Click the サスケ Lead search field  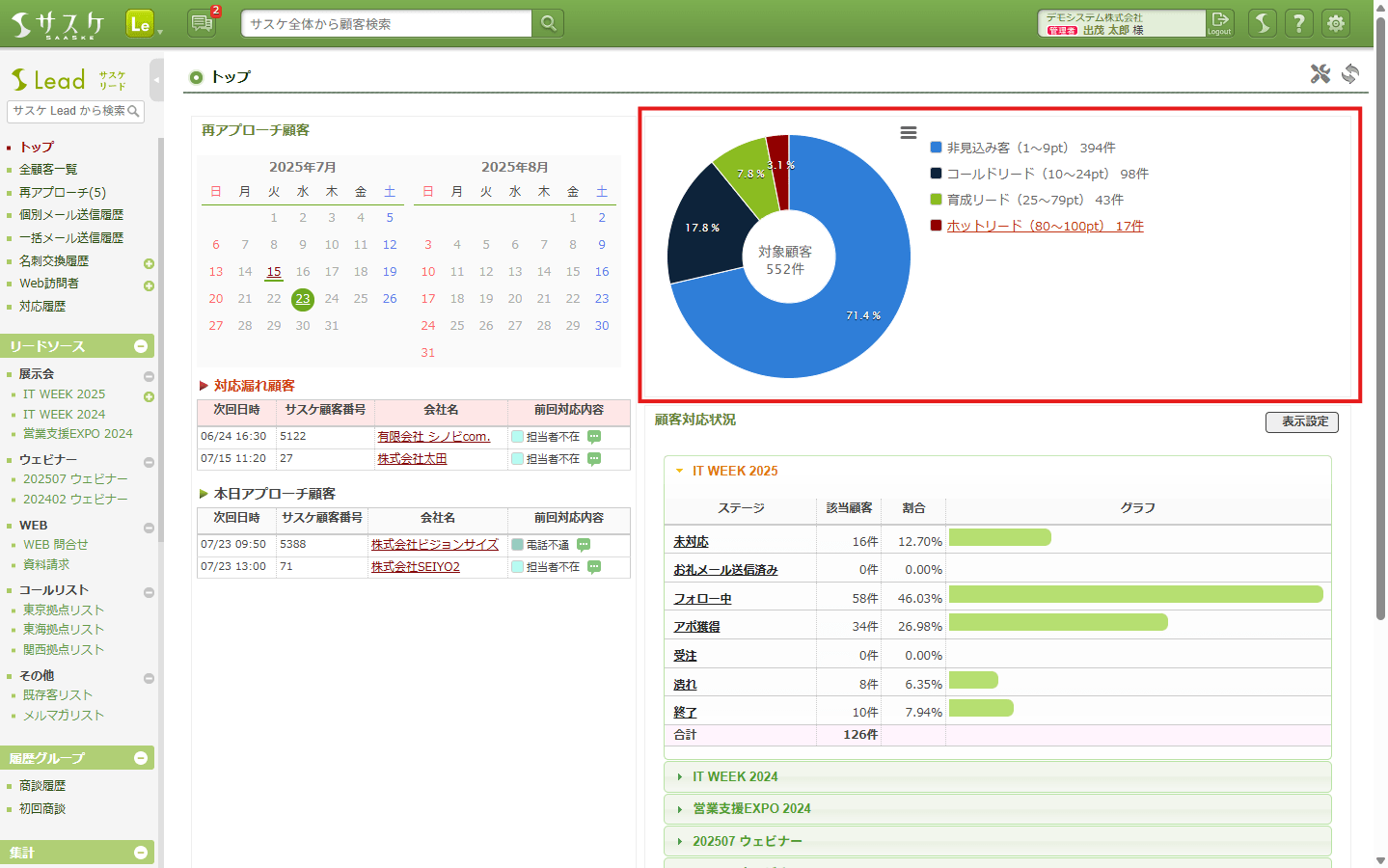68,111
